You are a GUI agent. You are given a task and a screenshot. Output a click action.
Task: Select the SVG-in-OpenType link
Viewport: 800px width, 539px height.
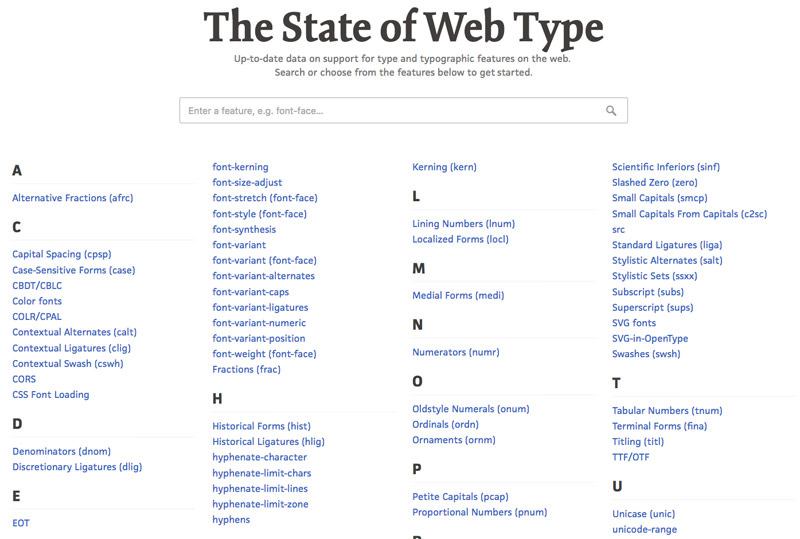click(x=650, y=339)
